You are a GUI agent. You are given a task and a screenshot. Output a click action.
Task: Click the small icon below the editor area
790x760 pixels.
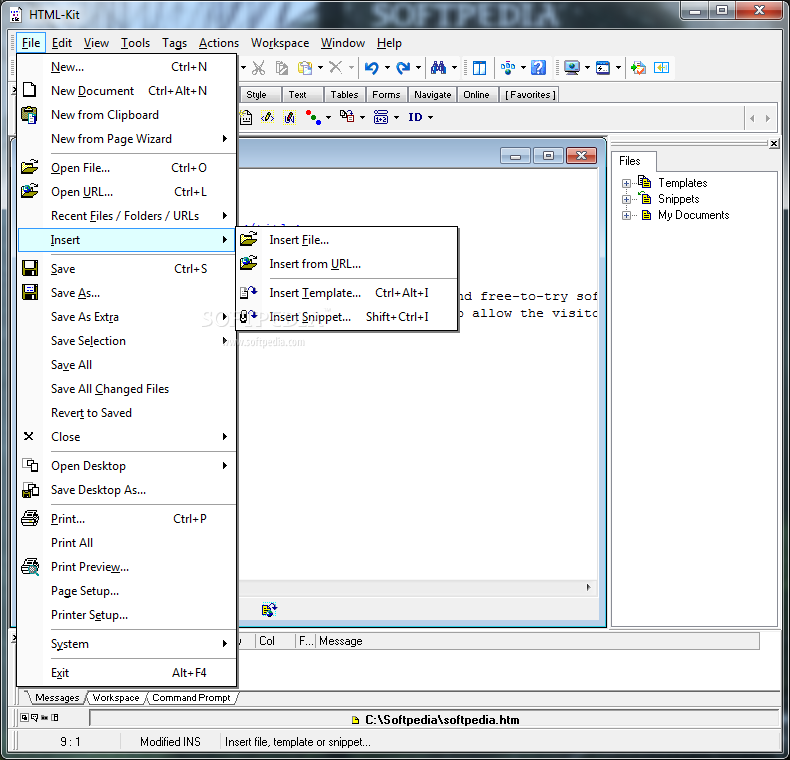[x=270, y=609]
